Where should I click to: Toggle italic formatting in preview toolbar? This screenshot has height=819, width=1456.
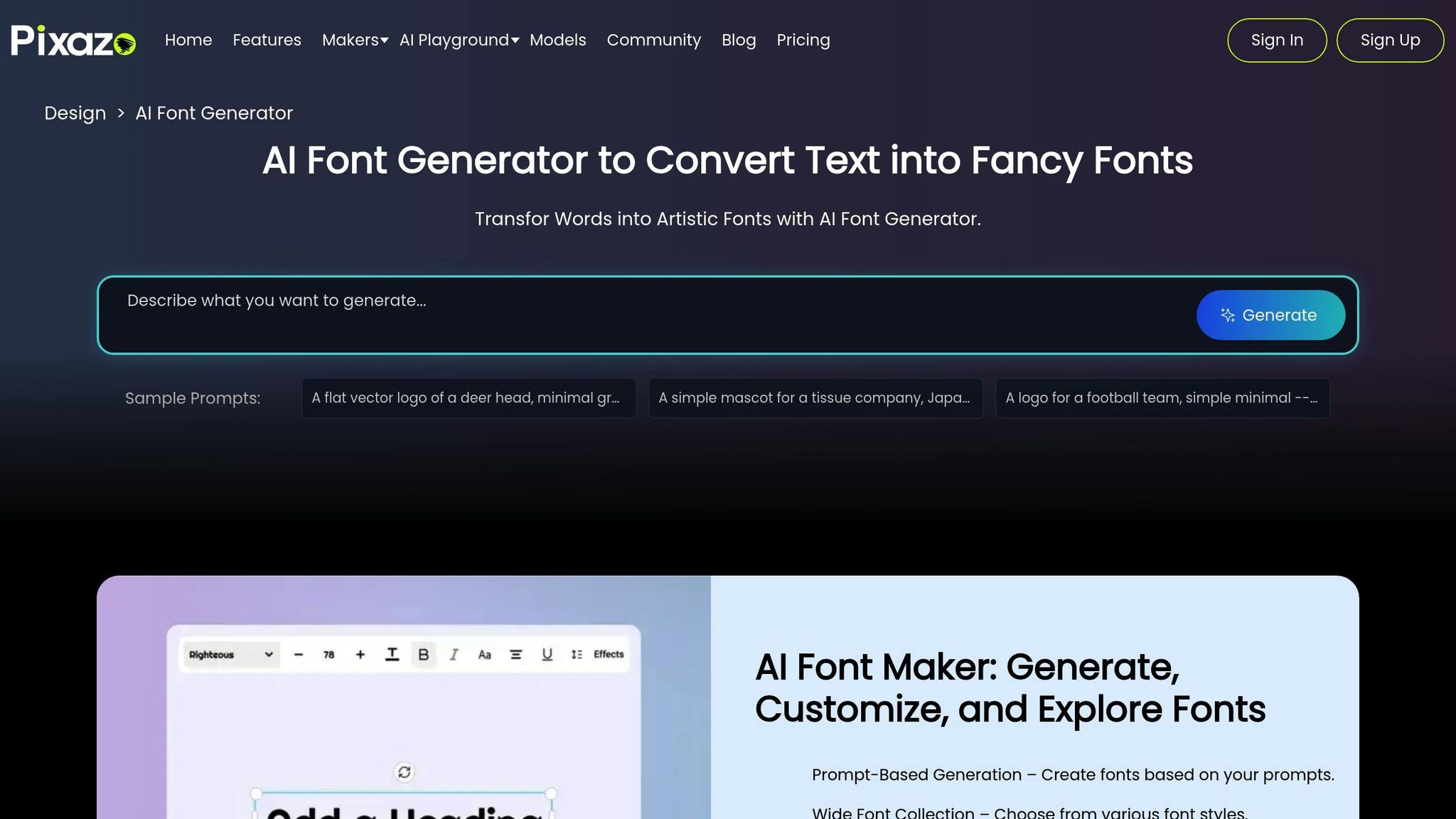click(454, 654)
